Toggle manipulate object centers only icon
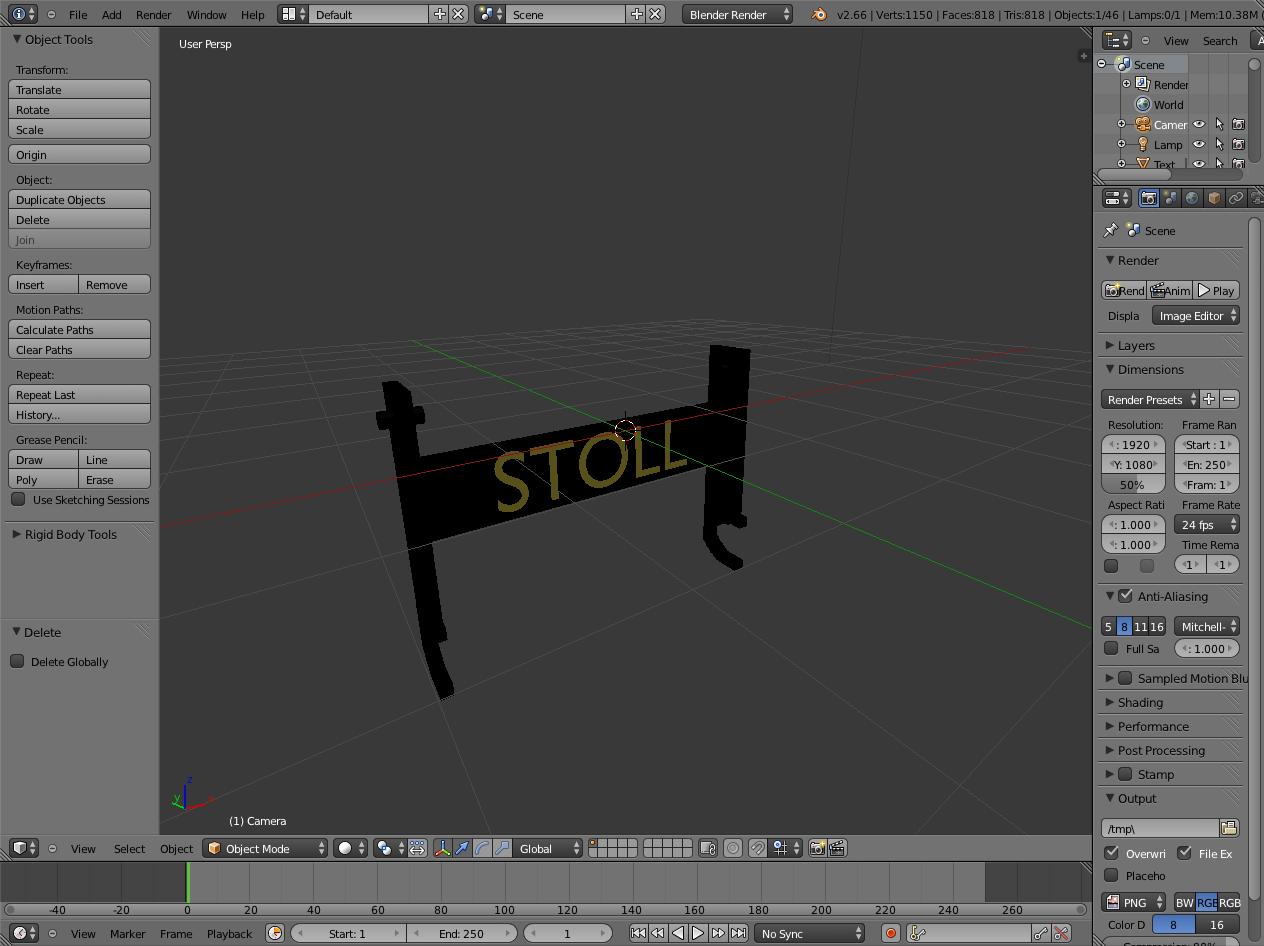The height and width of the screenshot is (946, 1264). coord(417,848)
